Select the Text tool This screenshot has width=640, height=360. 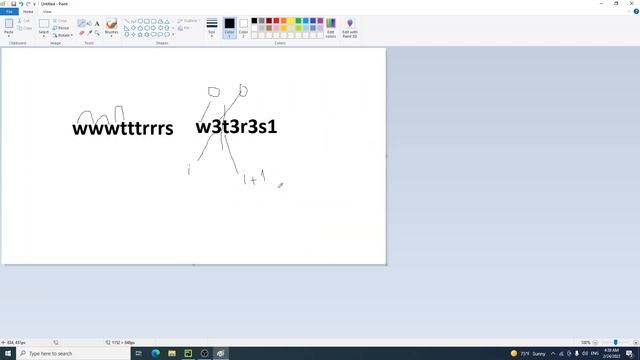97,23
